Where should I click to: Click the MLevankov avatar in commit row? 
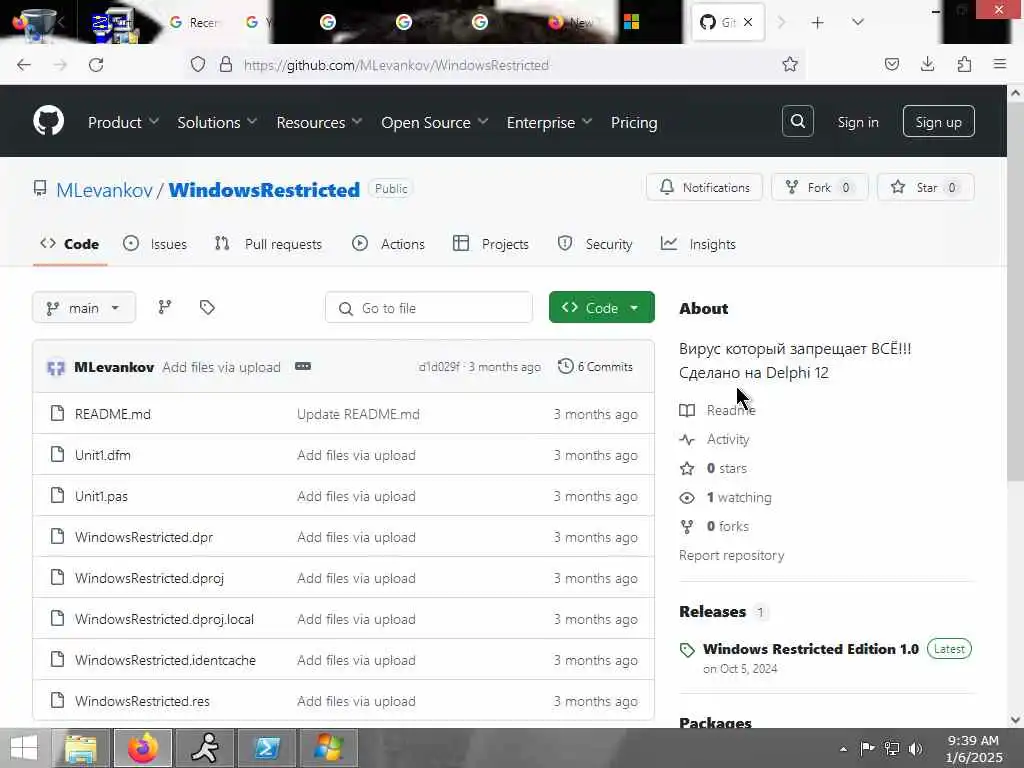[56, 368]
